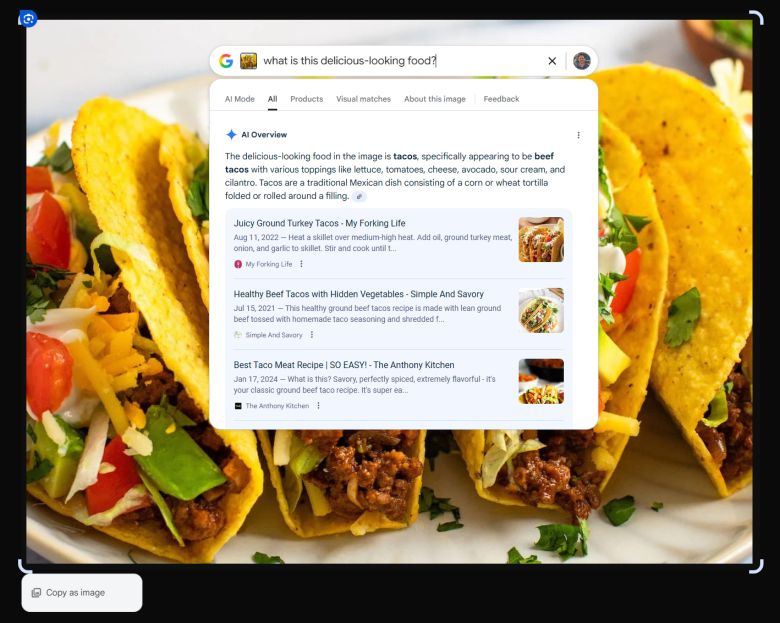780x623 pixels.
Task: Open the More options menu beside The Anthony Kitchen
Action: pyautogui.click(x=318, y=406)
